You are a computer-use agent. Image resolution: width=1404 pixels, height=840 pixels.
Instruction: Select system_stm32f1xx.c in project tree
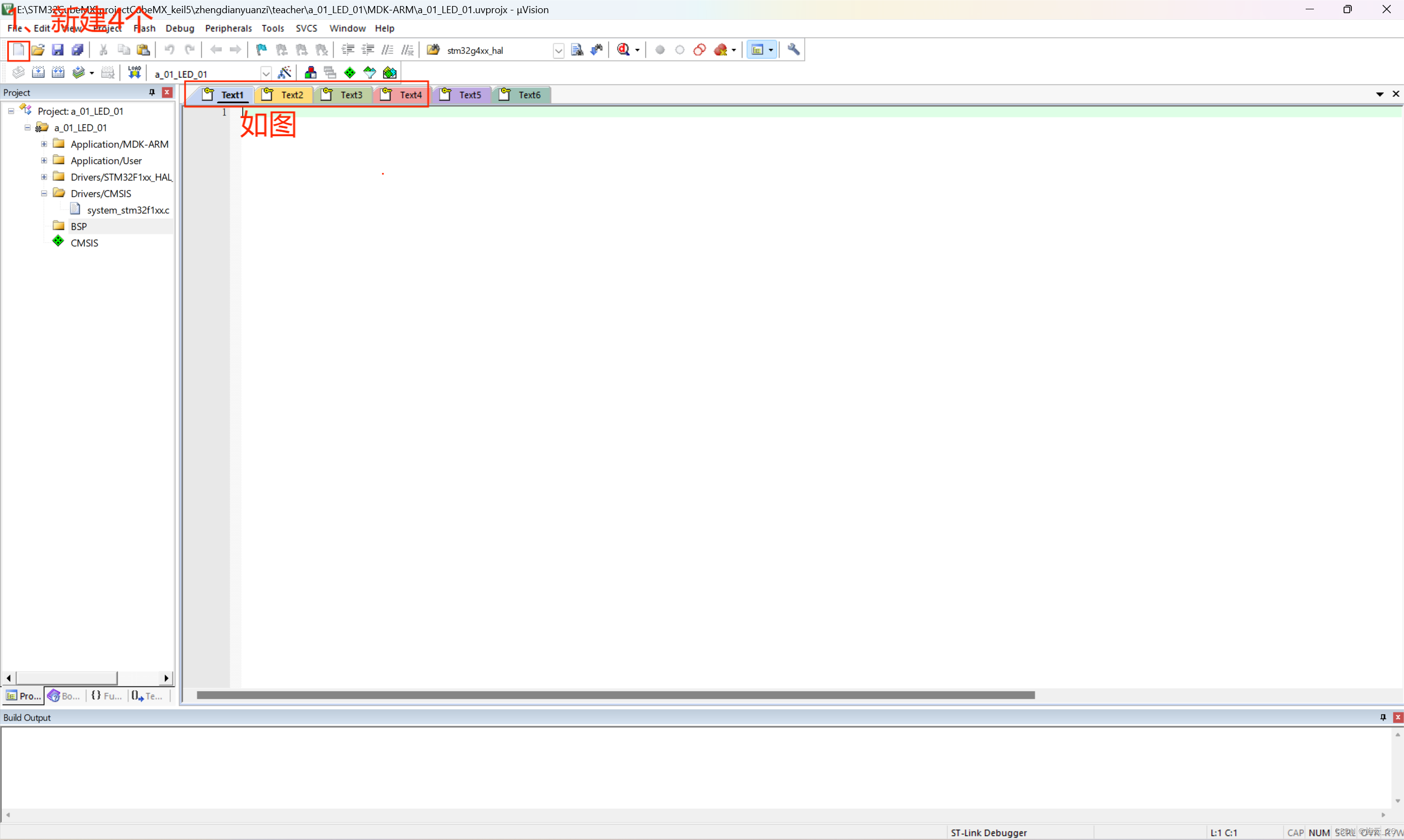pyautogui.click(x=127, y=210)
